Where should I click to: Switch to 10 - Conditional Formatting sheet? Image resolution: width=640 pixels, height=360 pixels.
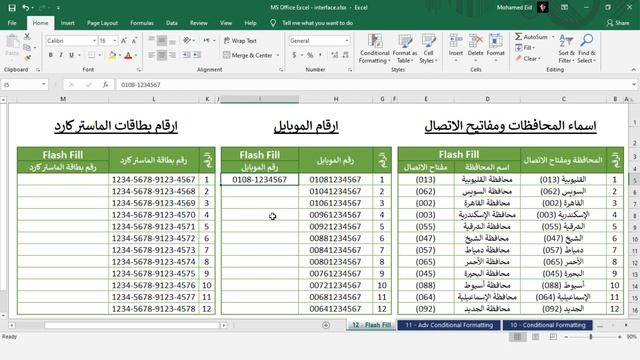point(548,325)
